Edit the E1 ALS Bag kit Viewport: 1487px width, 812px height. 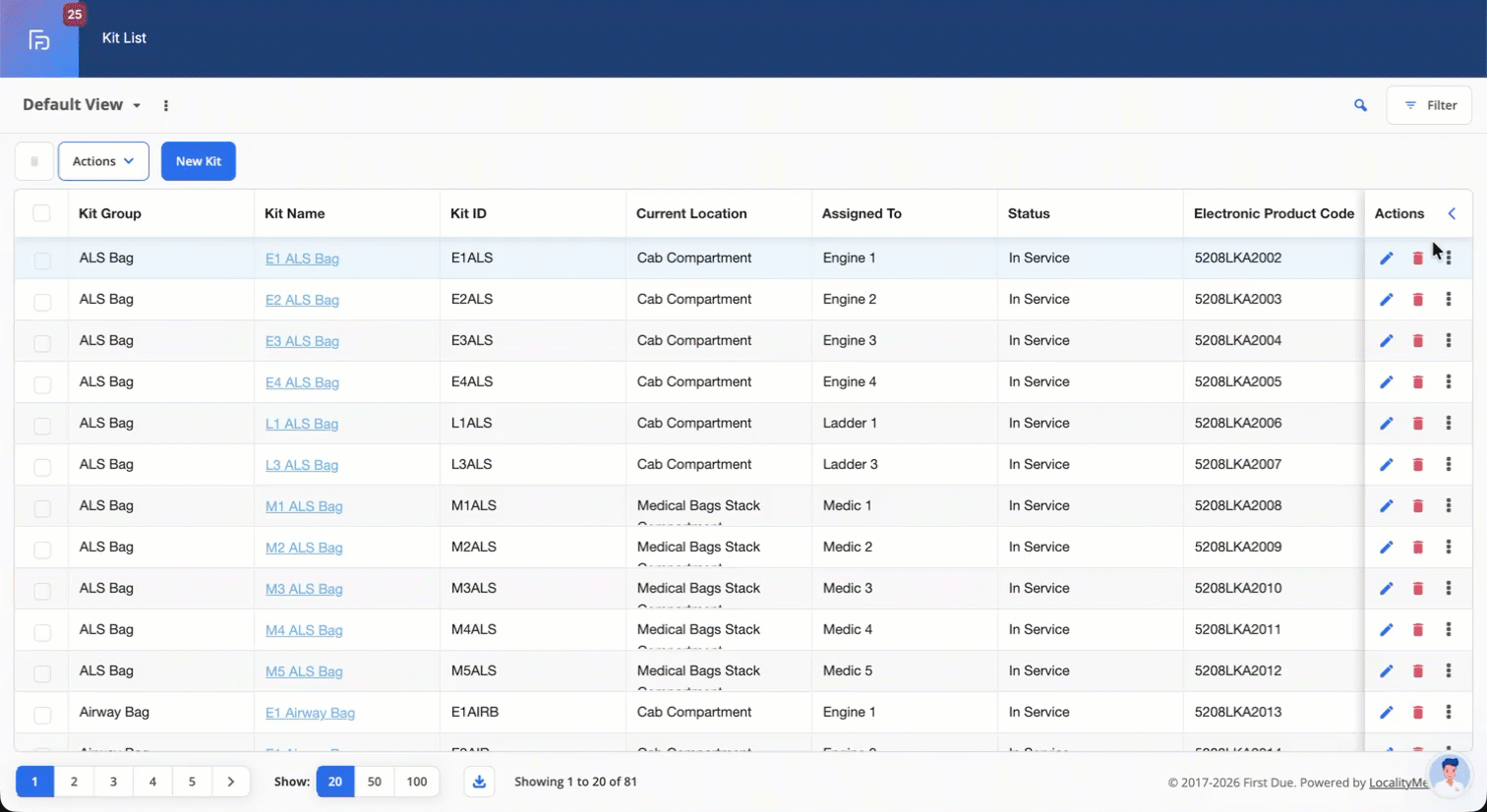point(1386,259)
